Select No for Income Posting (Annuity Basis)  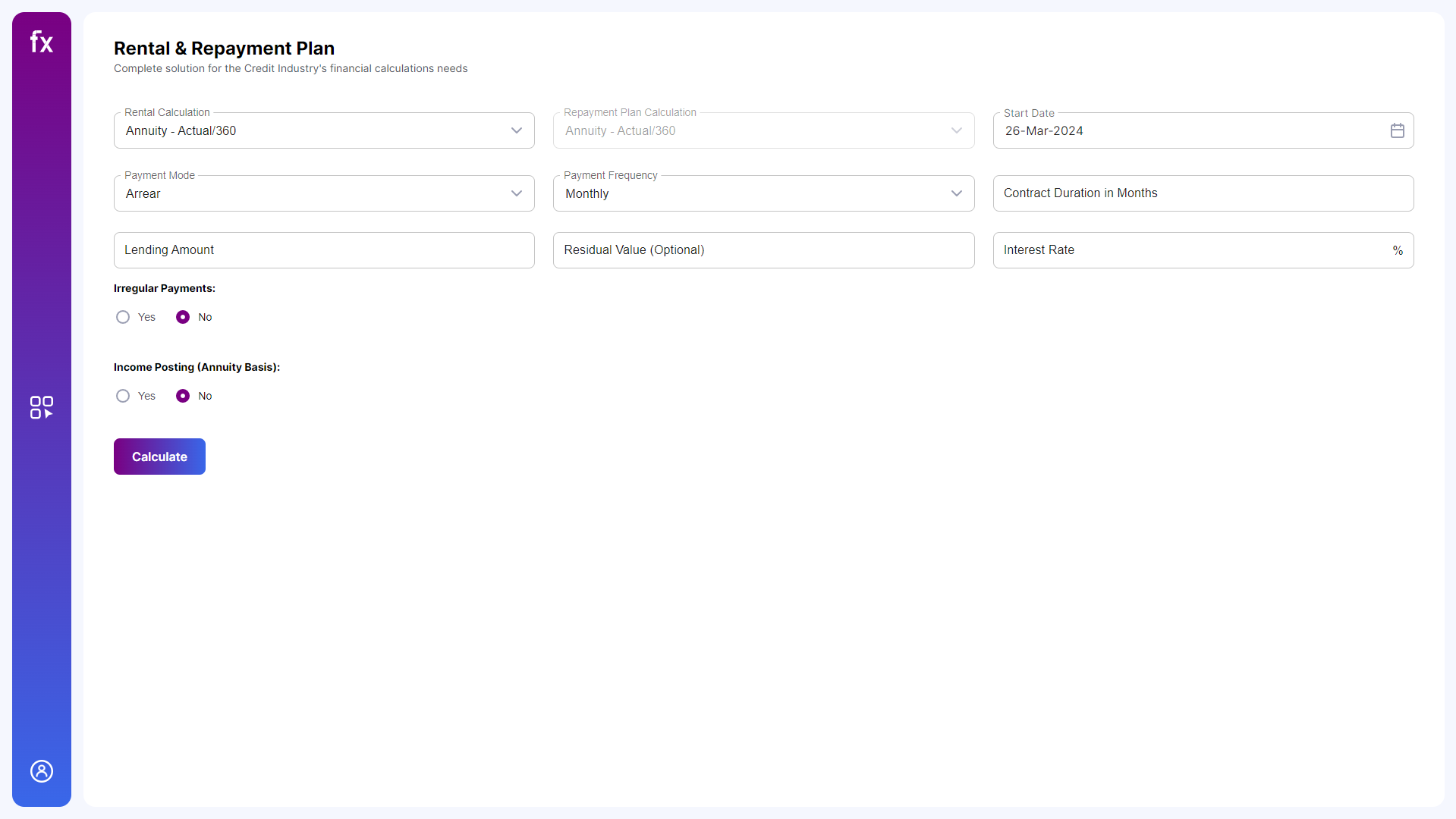[182, 395]
